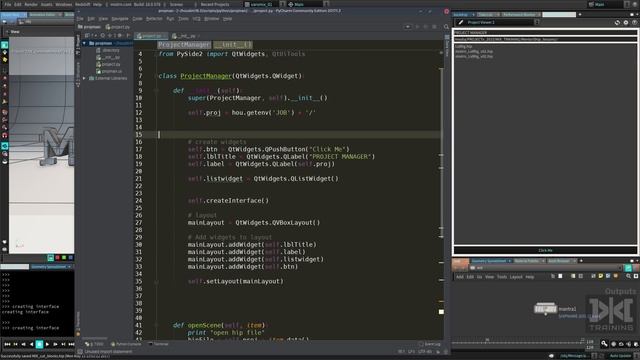
Task: Click the 'Click Me' button in Project Manager
Action: point(545,250)
